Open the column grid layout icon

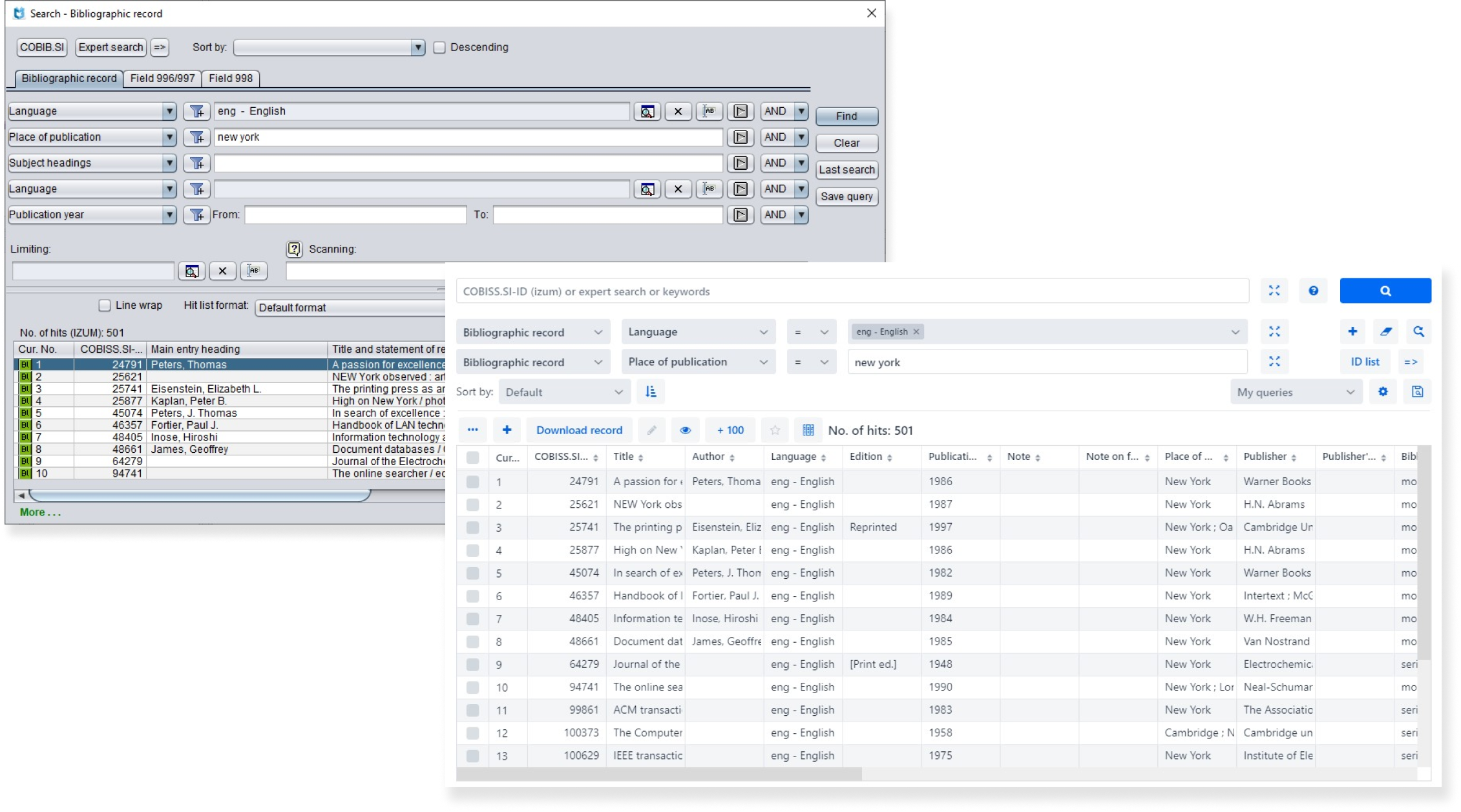click(808, 430)
